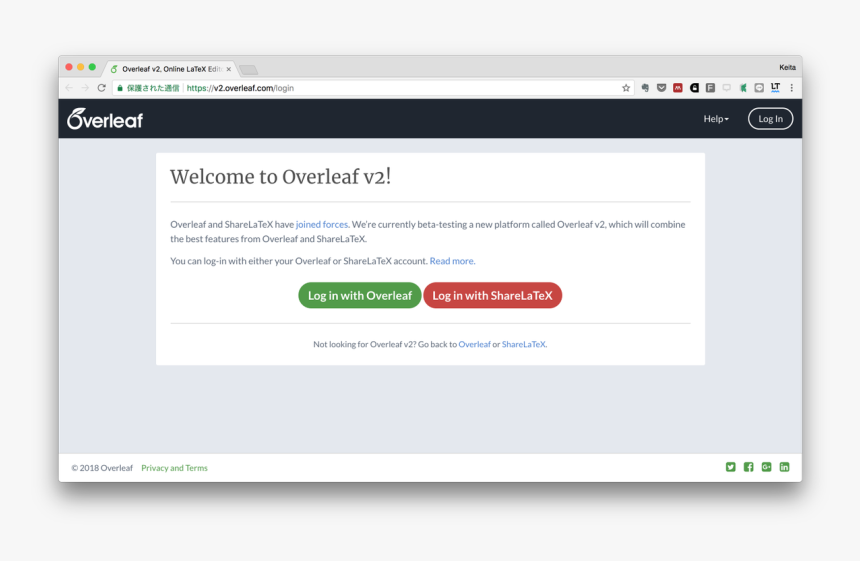Click Log in with Overleaf button

(360, 296)
